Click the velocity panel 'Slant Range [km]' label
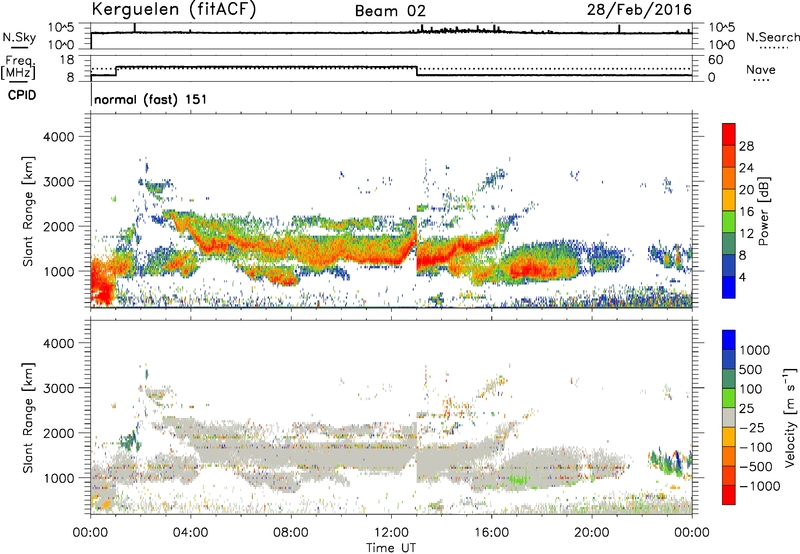This screenshot has height=554, width=800. pyautogui.click(x=28, y=417)
